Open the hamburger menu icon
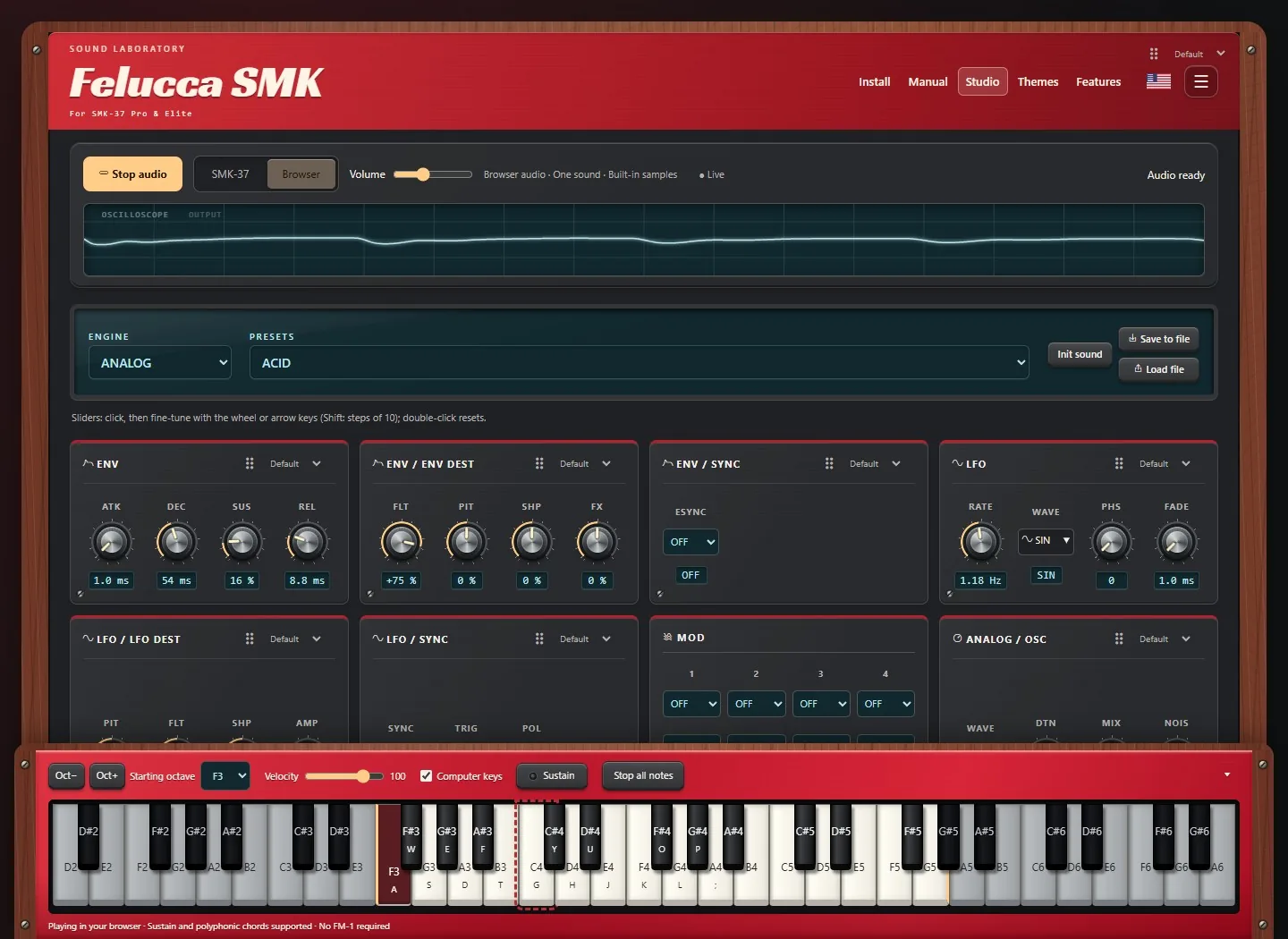 [1201, 81]
